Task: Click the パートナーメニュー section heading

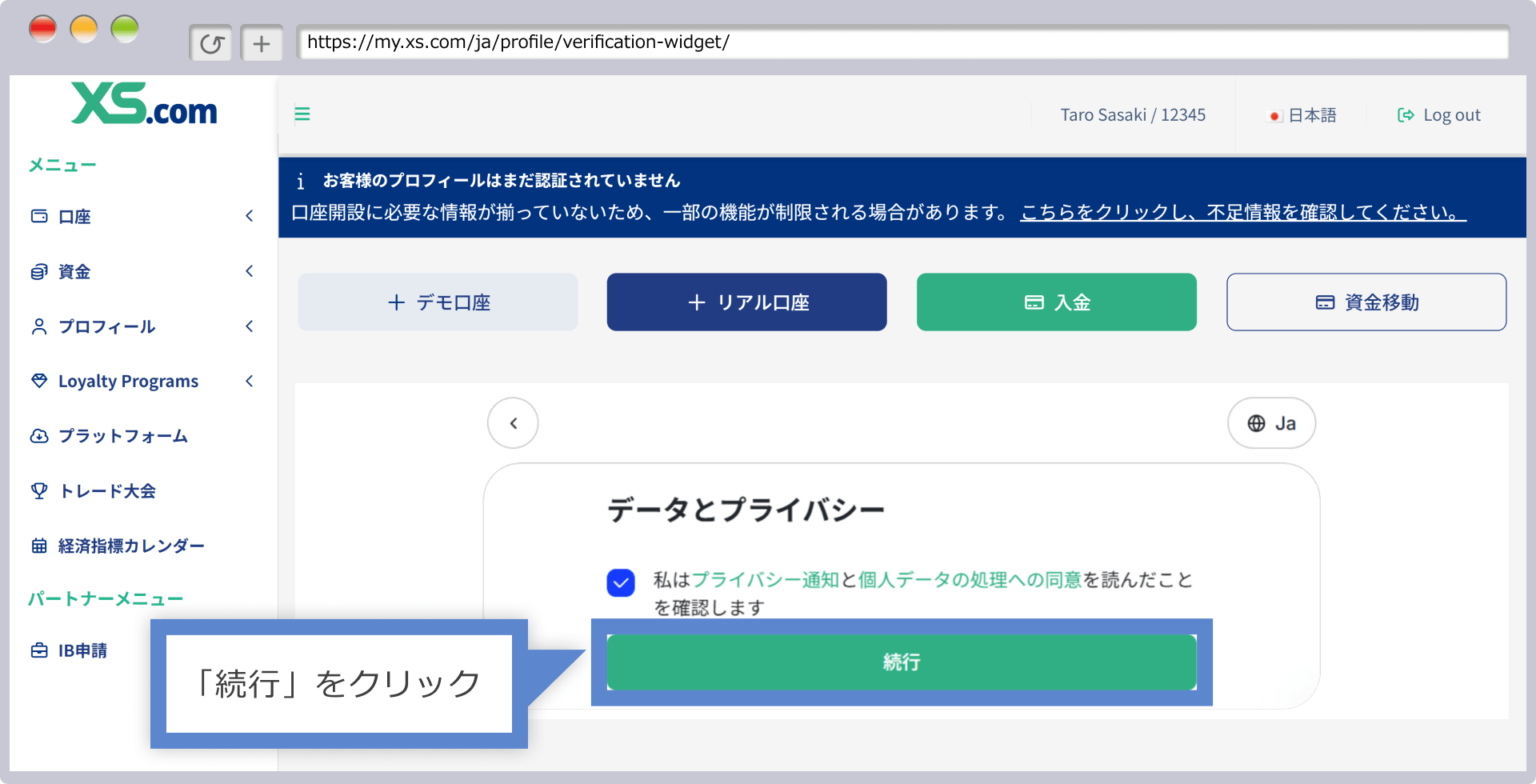Action: click(106, 599)
